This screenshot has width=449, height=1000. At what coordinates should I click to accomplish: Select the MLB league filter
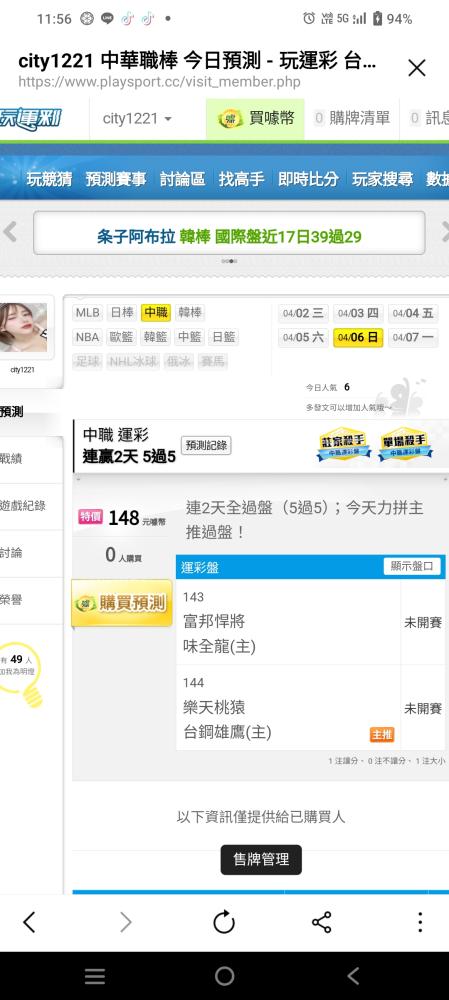87,312
